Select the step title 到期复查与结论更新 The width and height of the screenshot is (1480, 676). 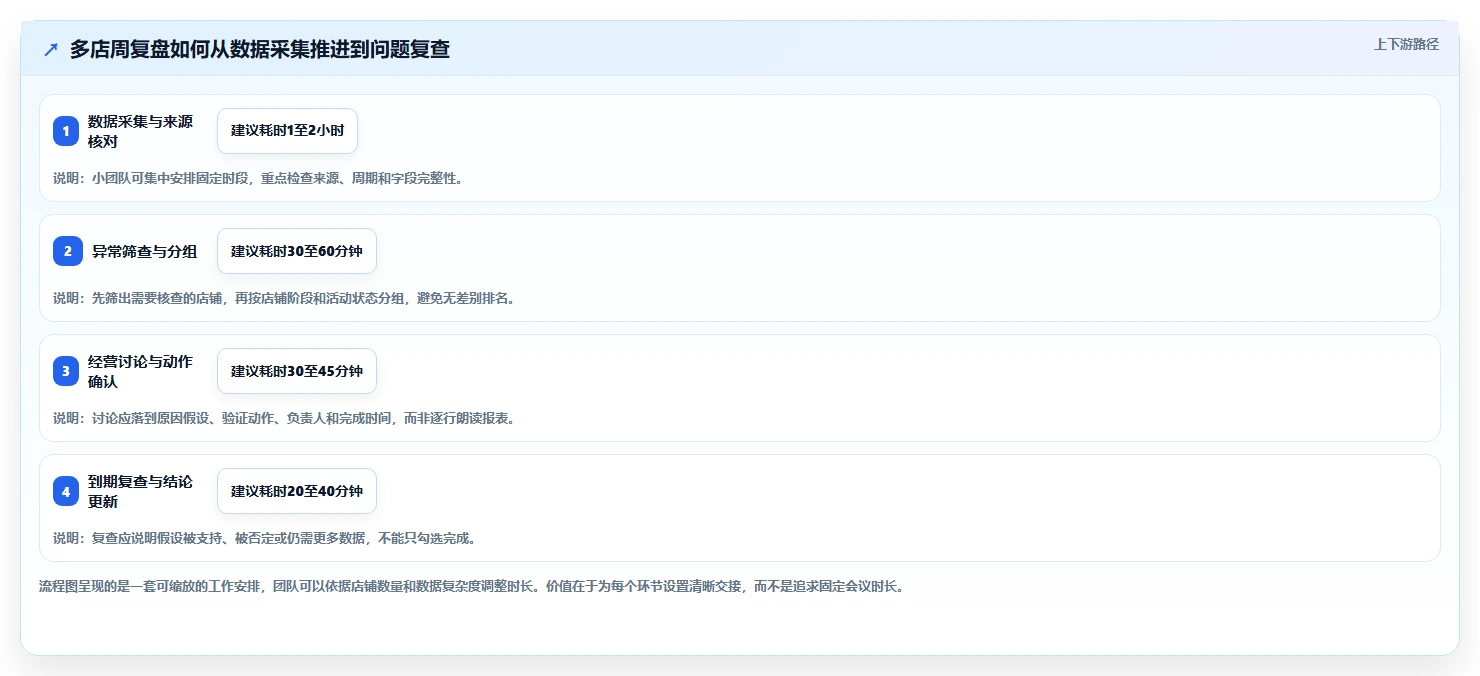pyautogui.click(x=141, y=491)
